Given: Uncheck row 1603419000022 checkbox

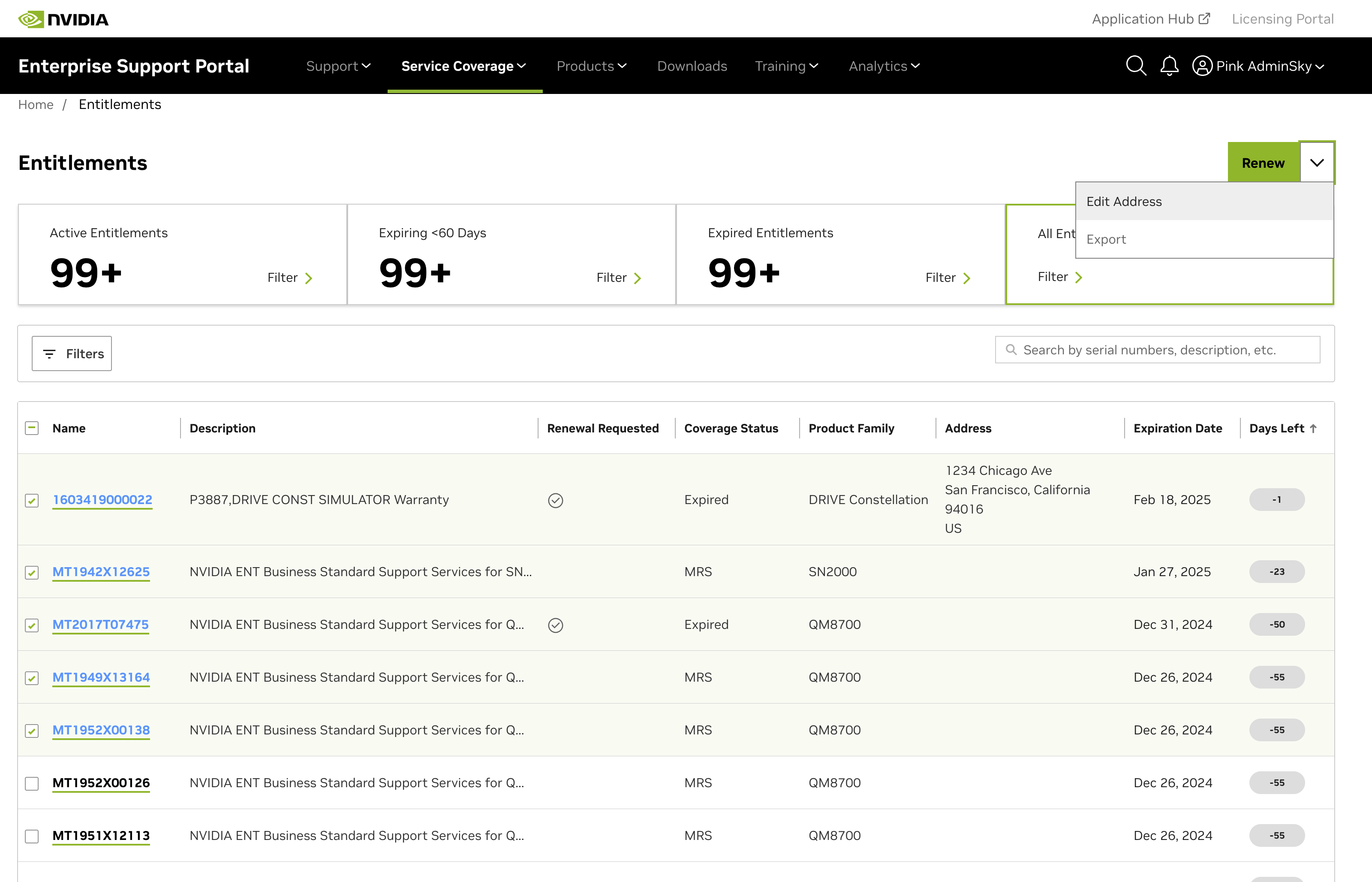Looking at the screenshot, I should [32, 501].
